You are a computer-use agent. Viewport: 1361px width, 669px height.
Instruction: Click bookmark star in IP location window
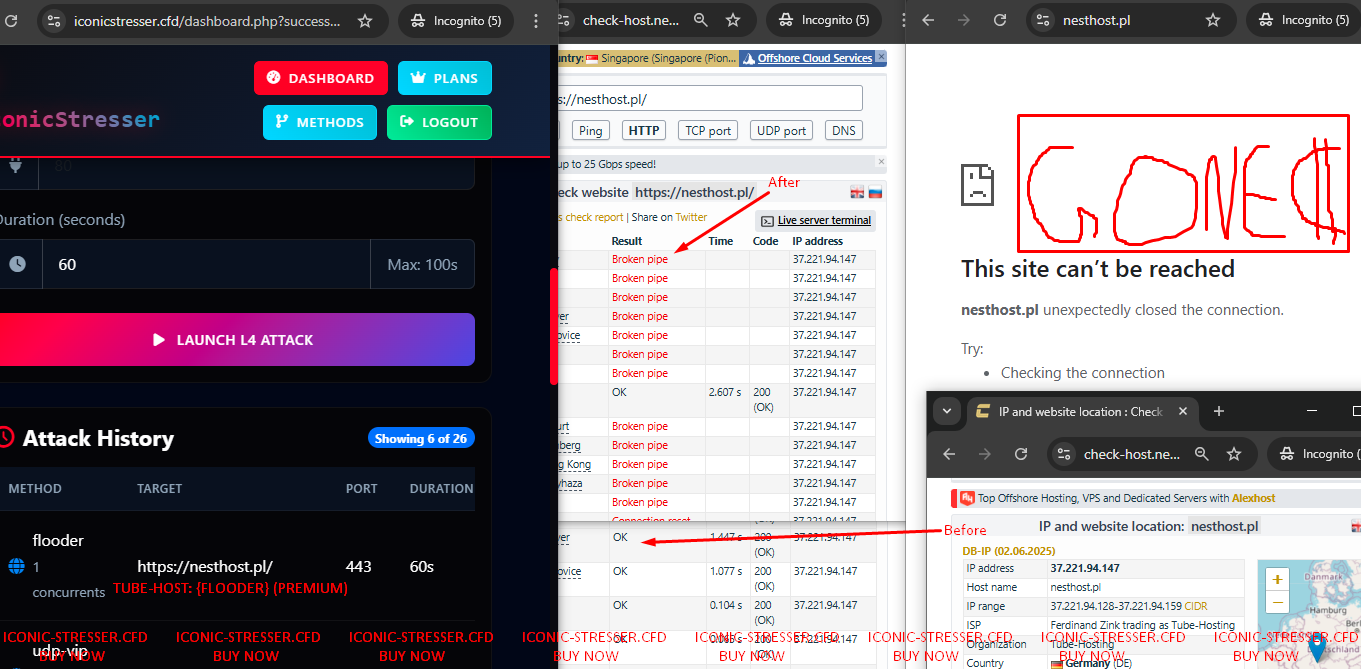point(1234,453)
